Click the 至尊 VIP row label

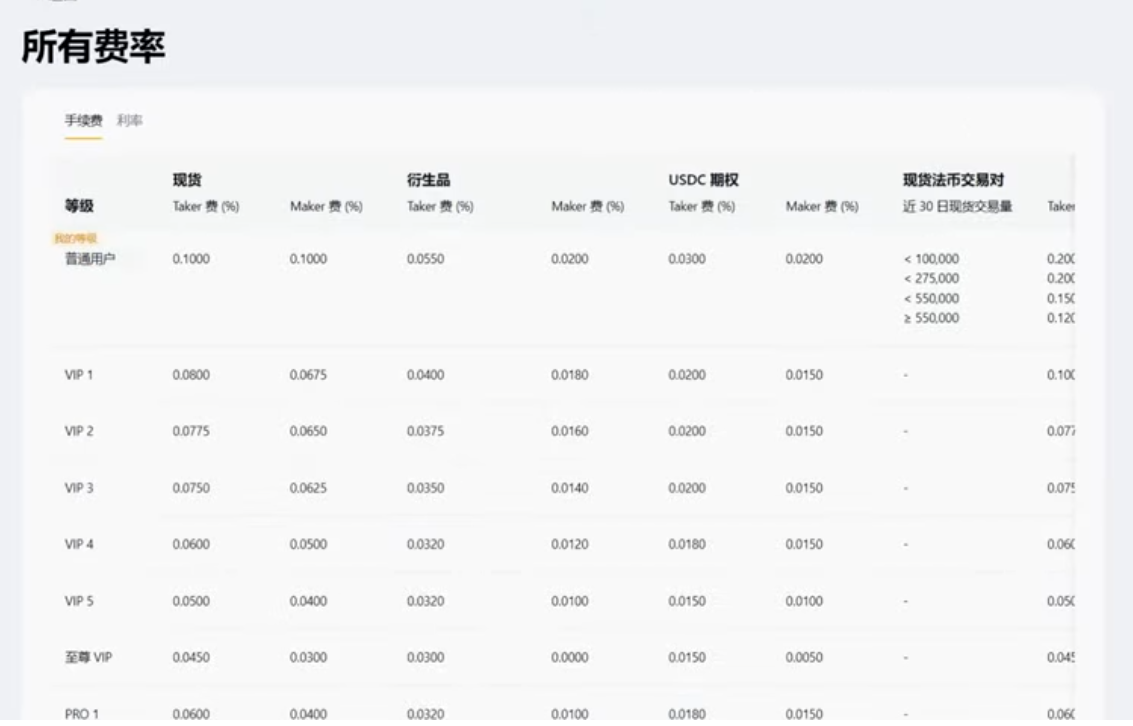88,657
